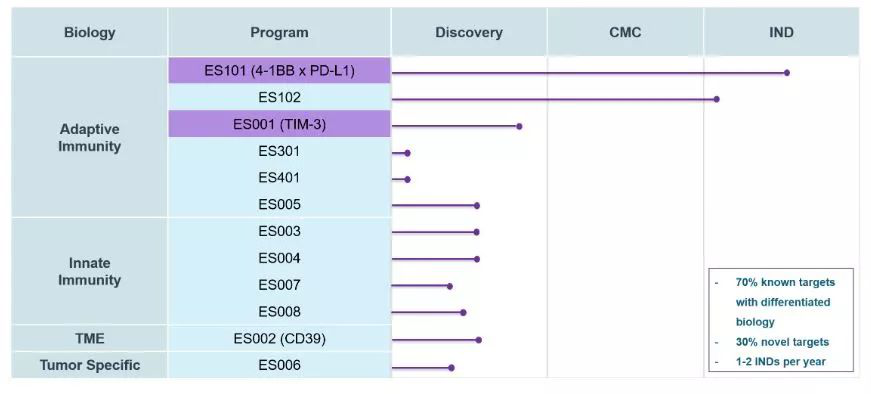Click the ES002 (CD39) program cell
The height and width of the screenshot is (394, 871).
coord(279,339)
